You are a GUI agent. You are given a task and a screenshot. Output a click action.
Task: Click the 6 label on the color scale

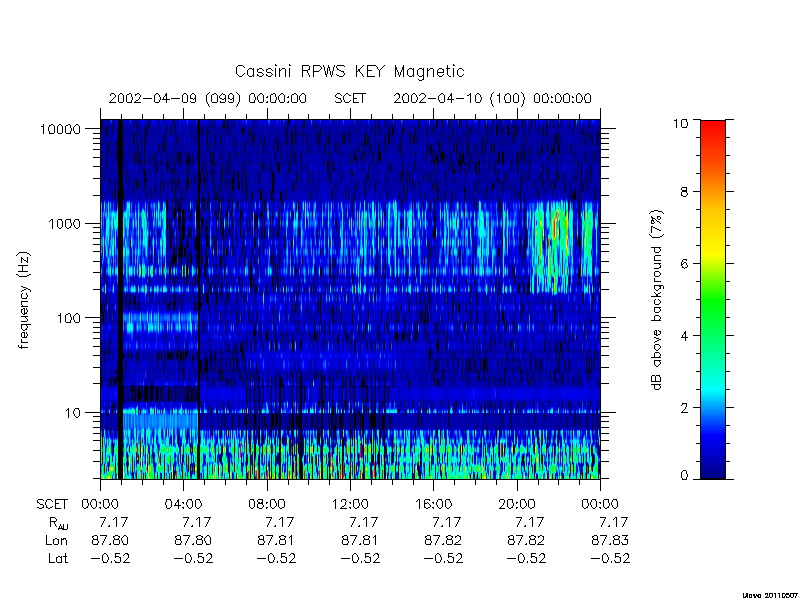pos(684,264)
